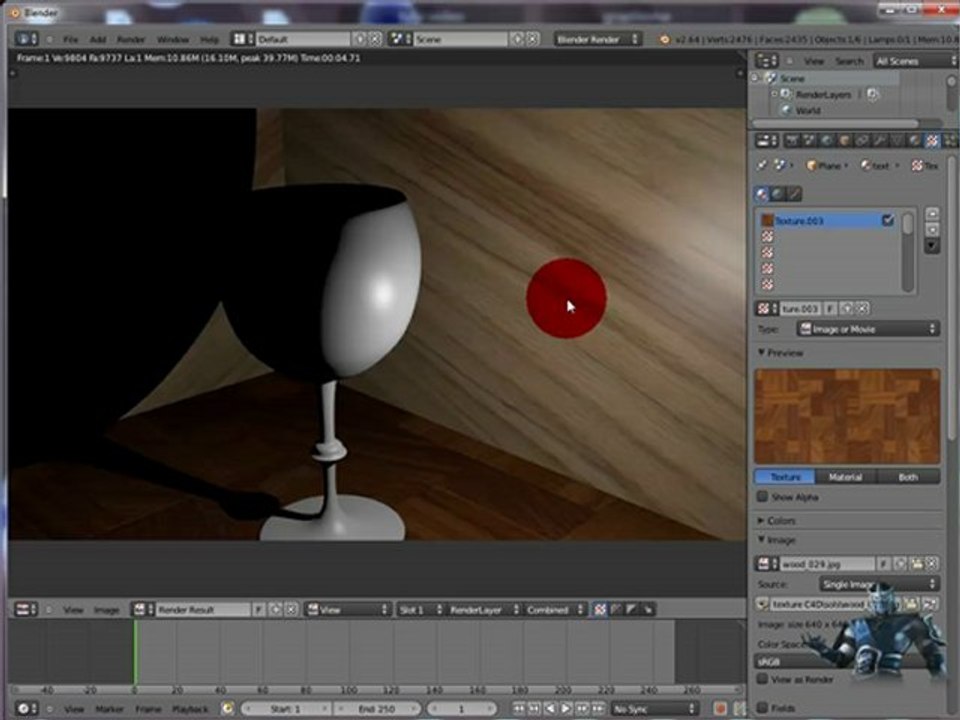Toggle the Texture.003 slot checkbox
The height and width of the screenshot is (720, 960).
click(888, 220)
